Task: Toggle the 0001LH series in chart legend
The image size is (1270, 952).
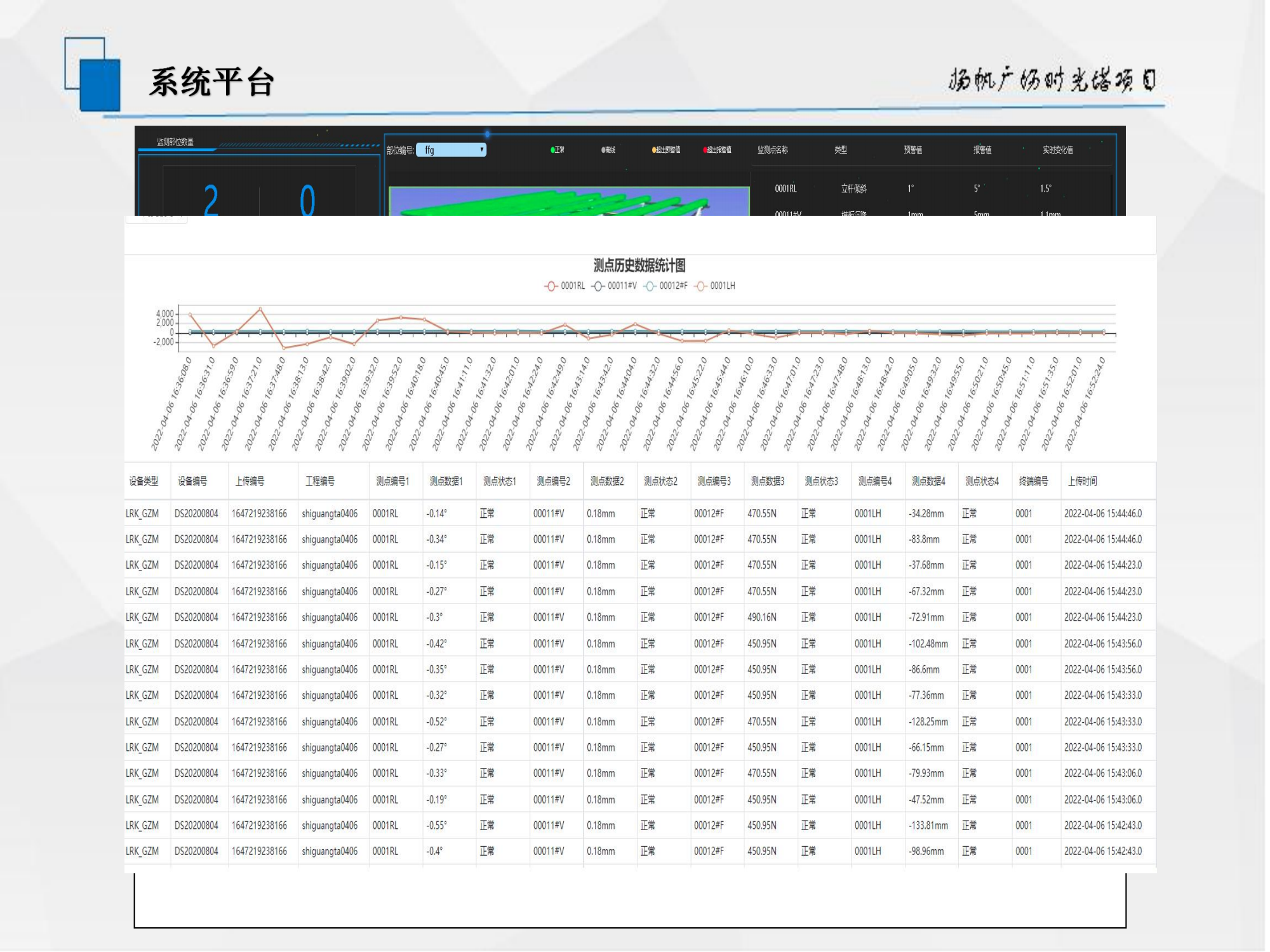Action: [714, 286]
